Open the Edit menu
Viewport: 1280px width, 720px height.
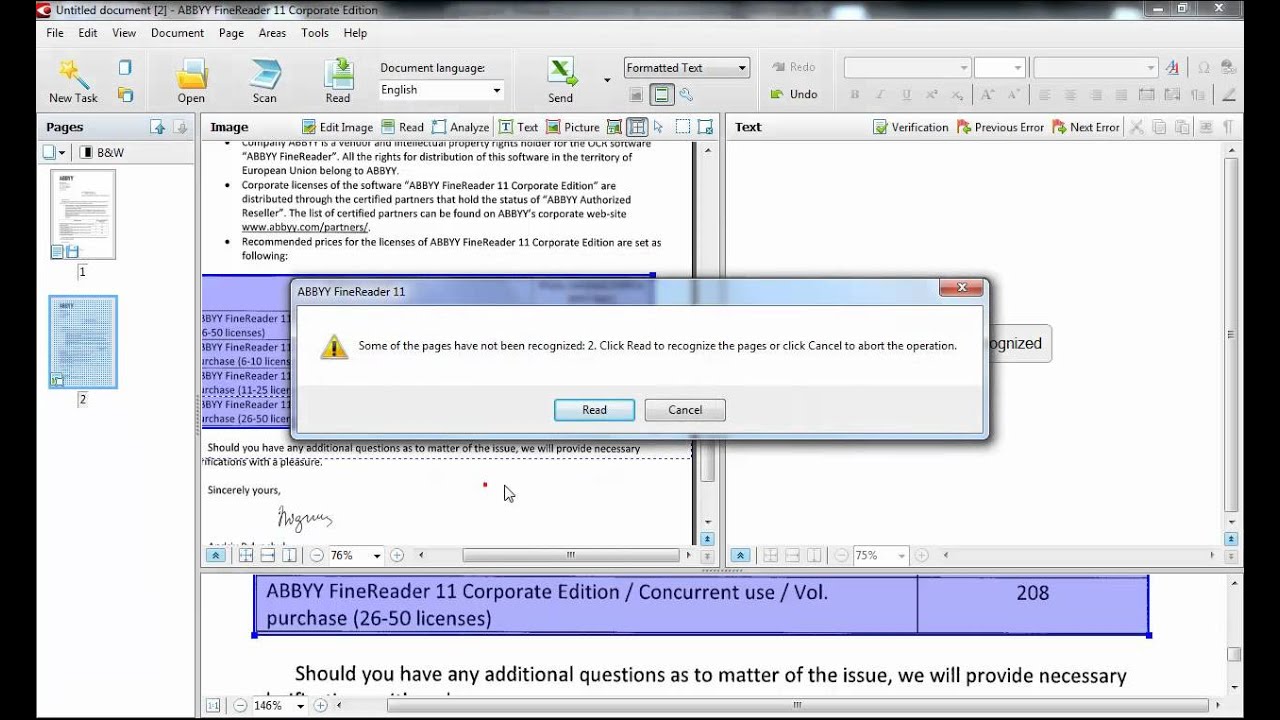(88, 33)
